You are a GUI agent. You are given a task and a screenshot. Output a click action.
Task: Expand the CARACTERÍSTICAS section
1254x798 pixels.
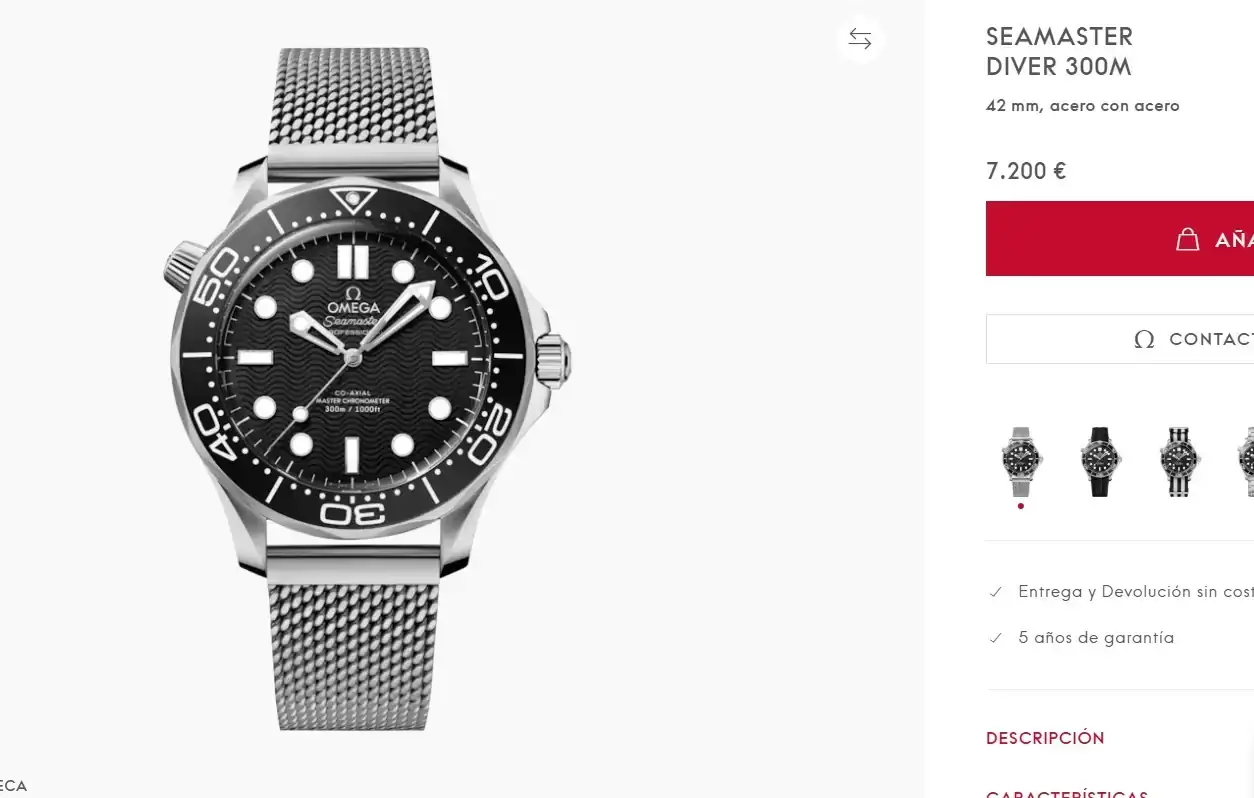click(x=1066, y=792)
